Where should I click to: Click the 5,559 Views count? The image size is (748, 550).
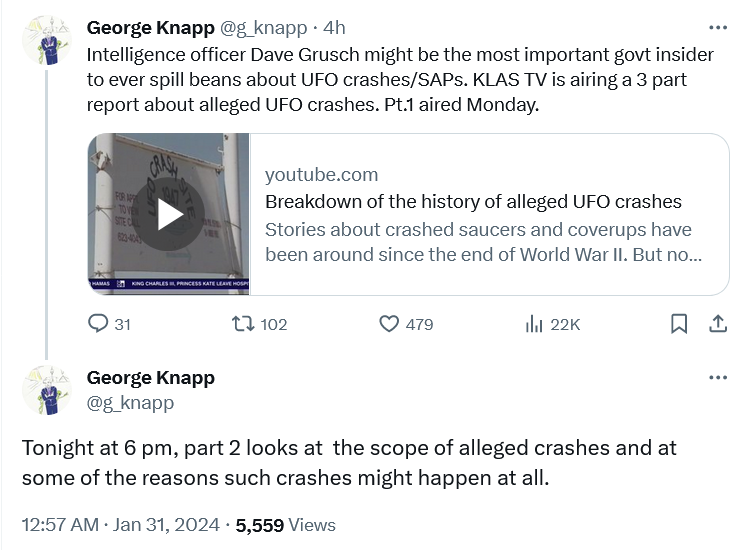coord(285,524)
